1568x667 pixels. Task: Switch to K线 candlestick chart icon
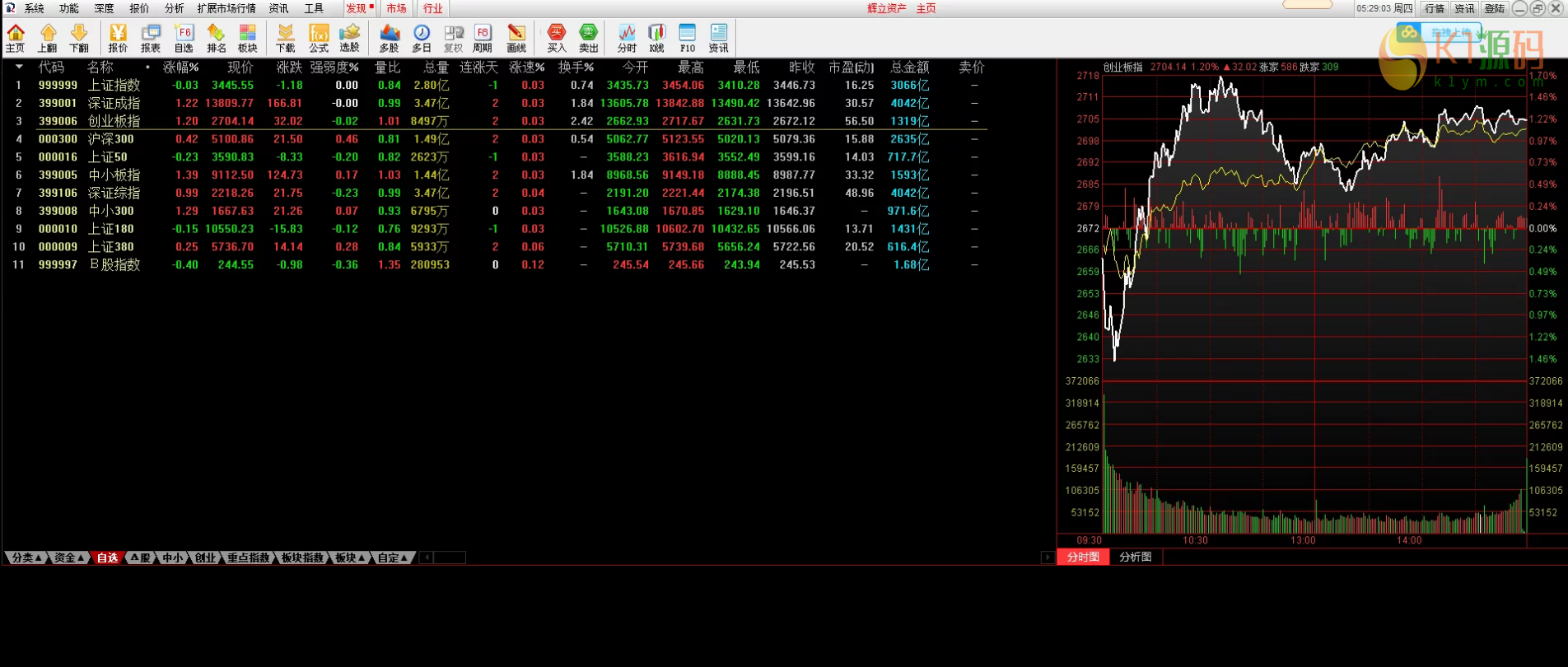pyautogui.click(x=656, y=38)
